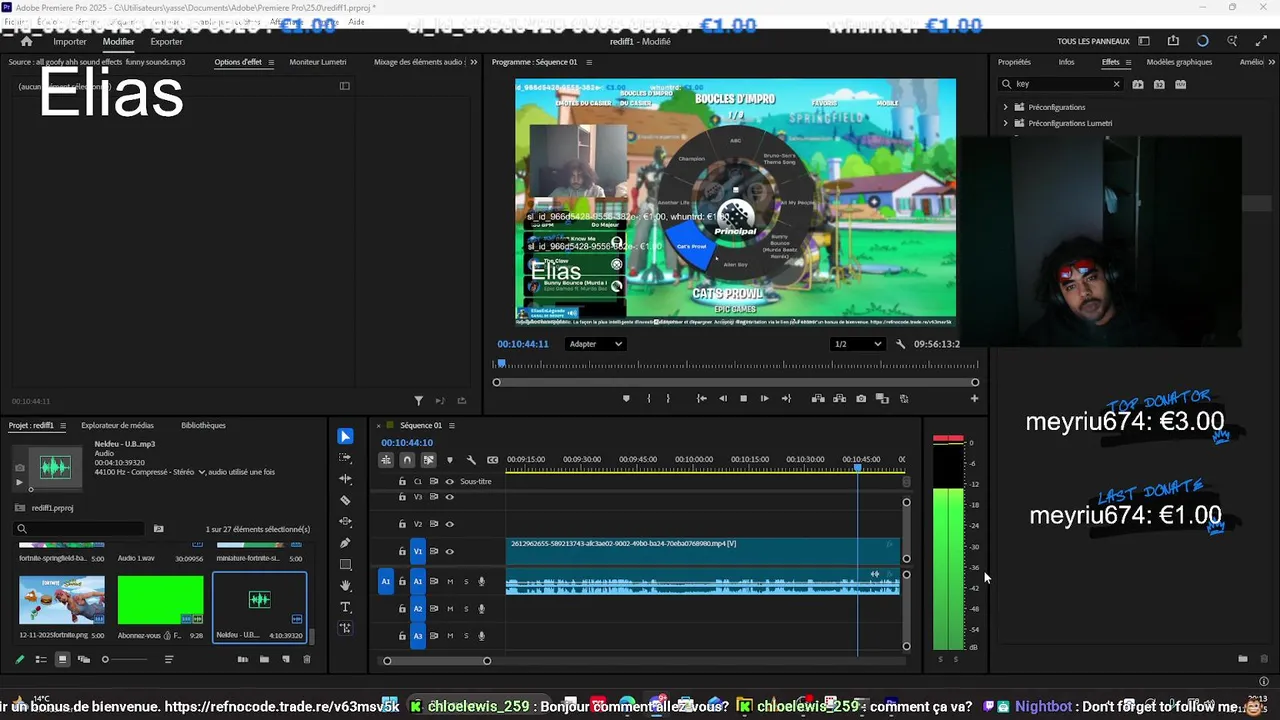Image resolution: width=1280 pixels, height=720 pixels.
Task: Open the Program monitor button editor plus
Action: (974, 399)
